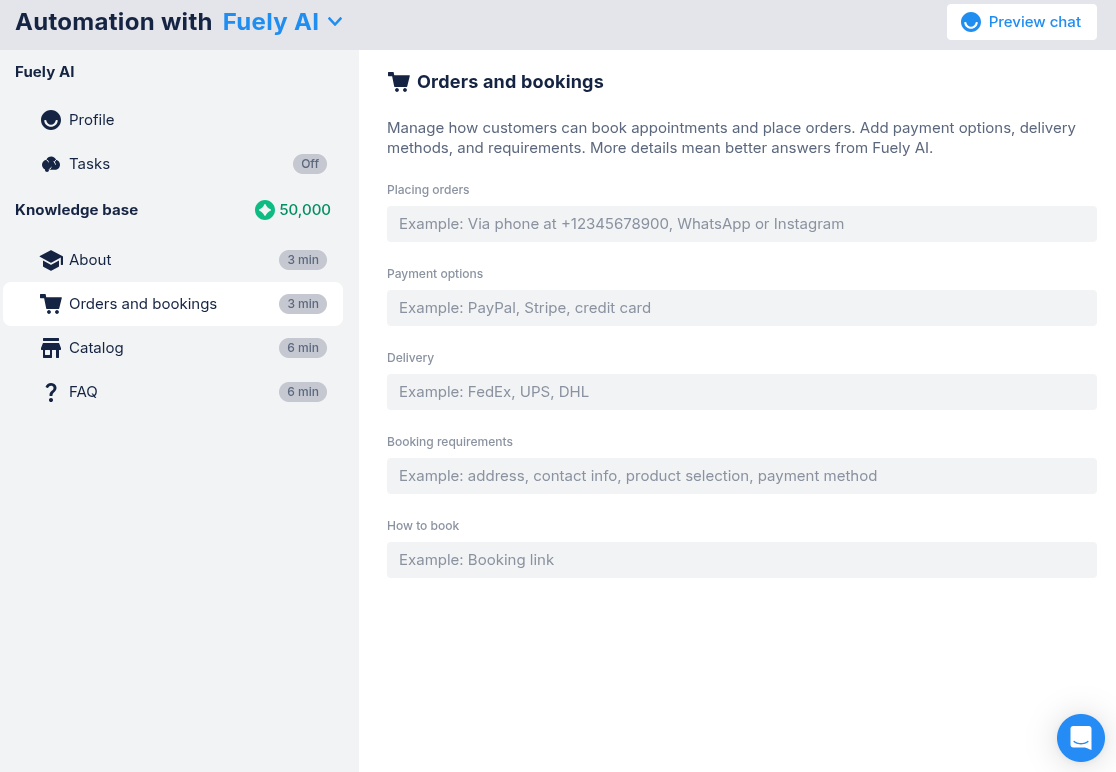Viewport: 1116px width, 772px height.
Task: Click the About graduation cap icon
Action: coord(51,260)
